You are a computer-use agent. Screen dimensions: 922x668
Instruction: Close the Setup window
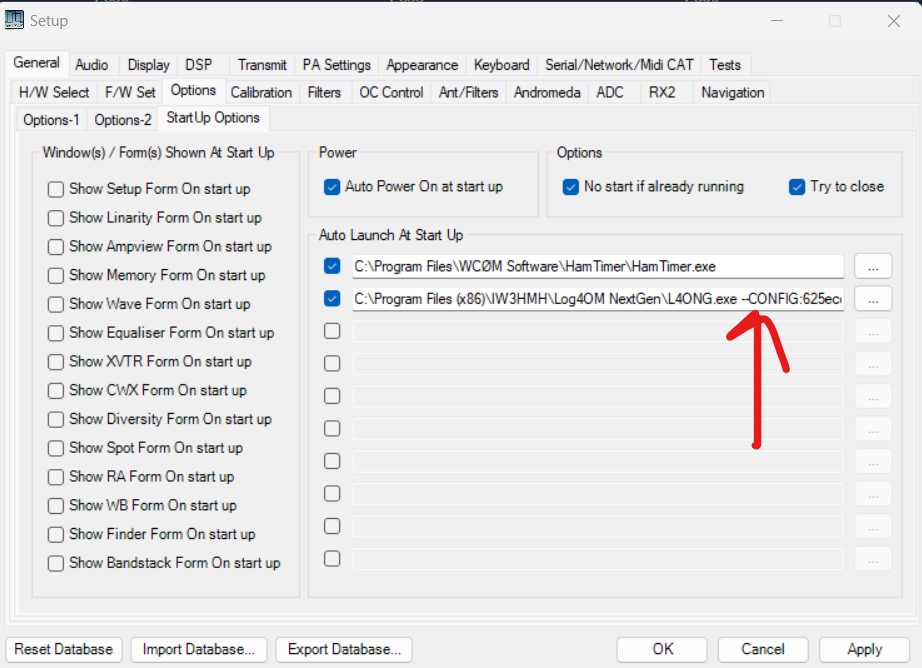click(893, 21)
